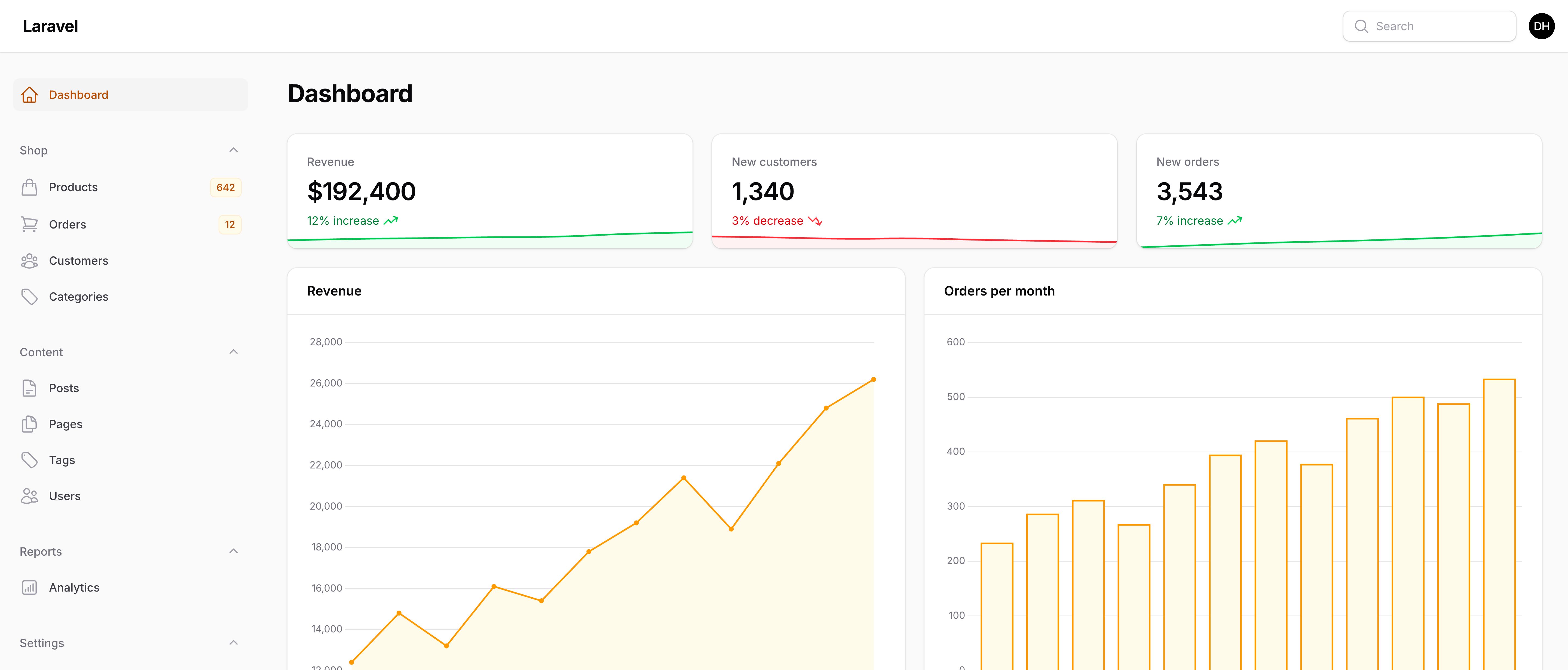Click the Dashboard home icon
This screenshot has width=1568, height=670.
click(x=29, y=95)
